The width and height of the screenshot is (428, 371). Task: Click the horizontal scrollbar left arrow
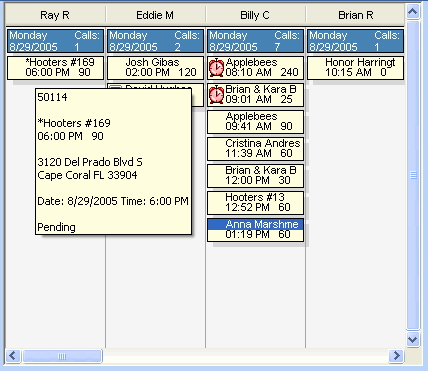coord(13,356)
